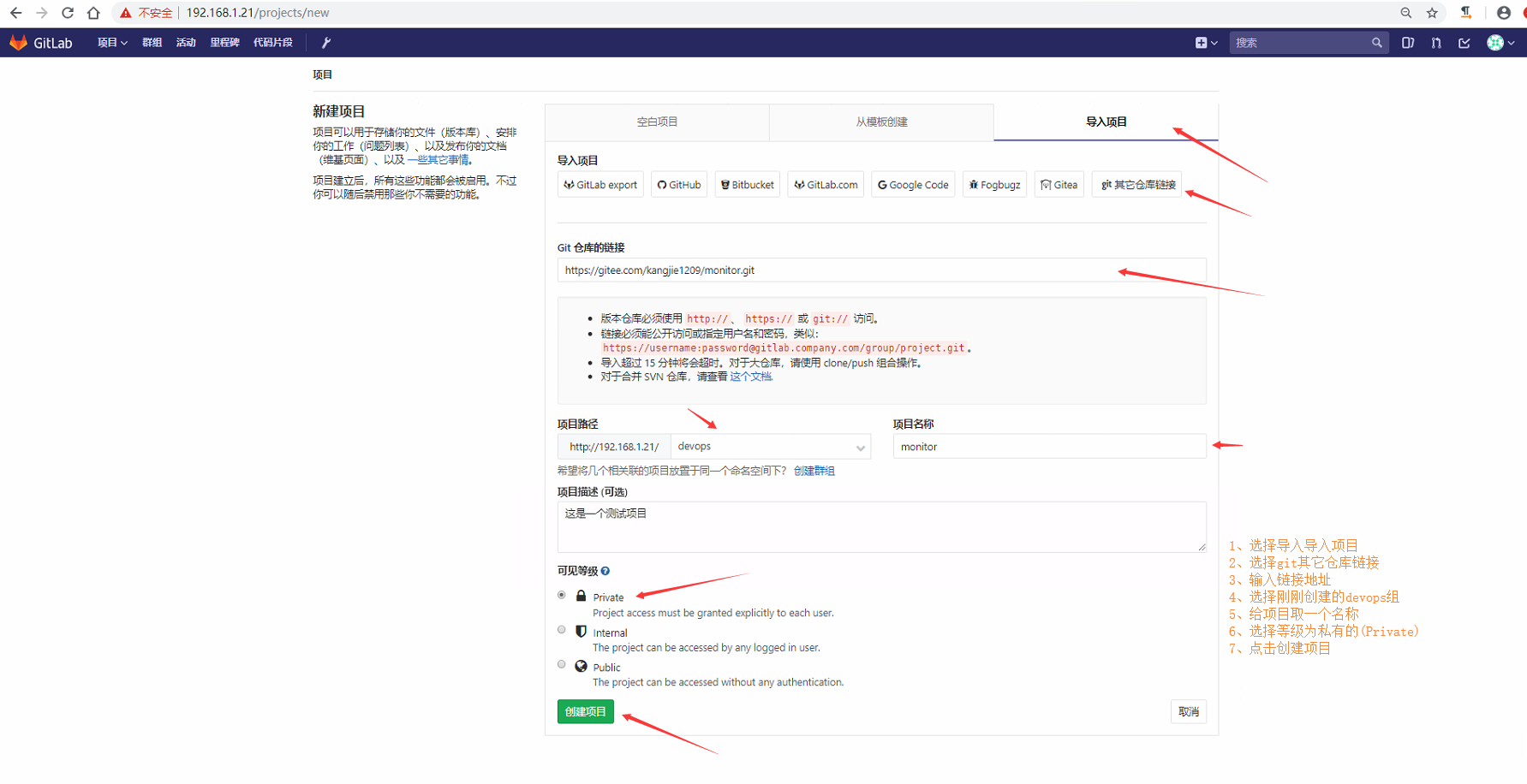Image resolution: width=1527 pixels, height=784 pixels.
Task: Click the browser extension icon
Action: pyautogui.click(x=1466, y=13)
